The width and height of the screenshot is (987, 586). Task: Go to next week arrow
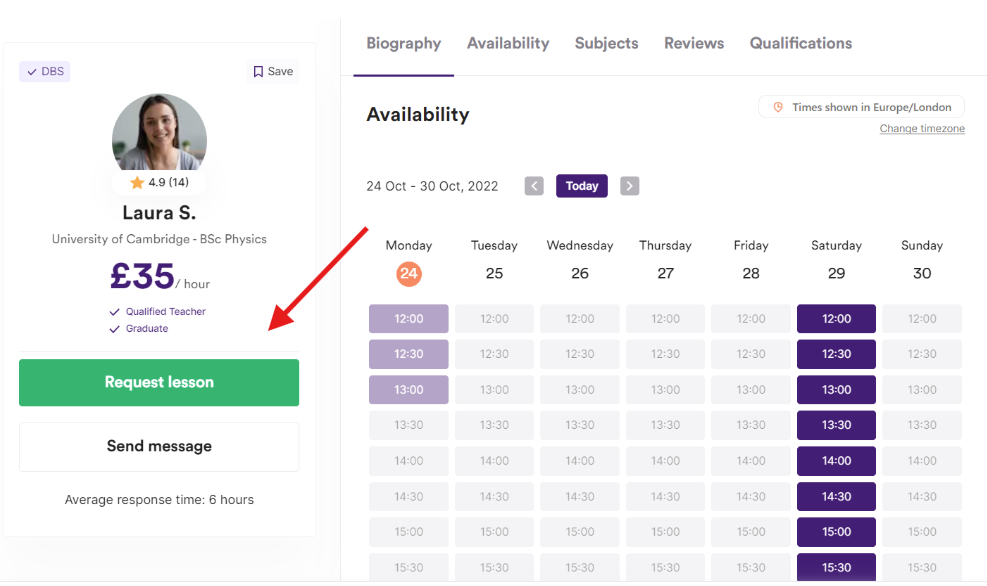click(629, 186)
